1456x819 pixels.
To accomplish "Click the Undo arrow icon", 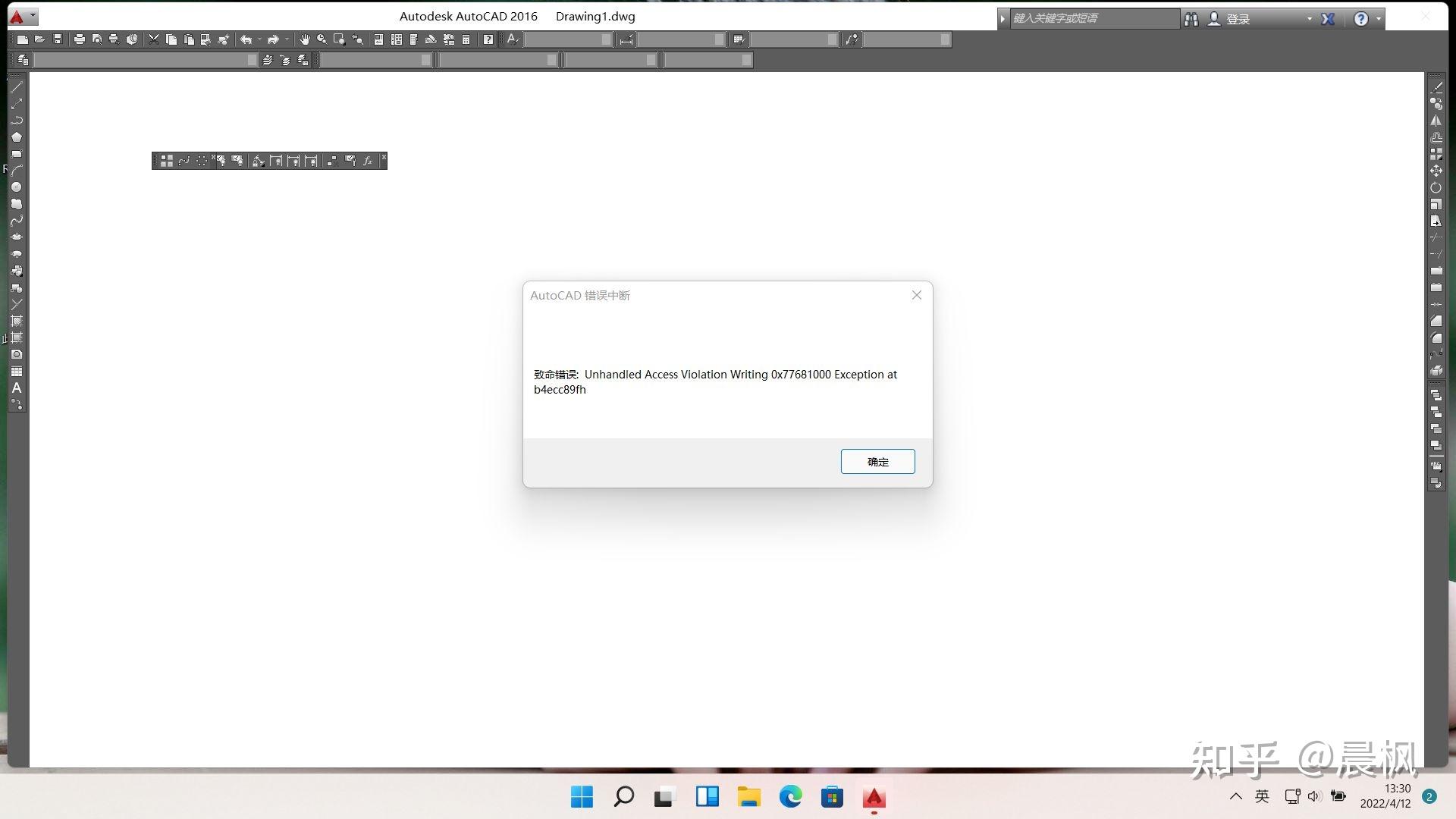I will coord(246,39).
